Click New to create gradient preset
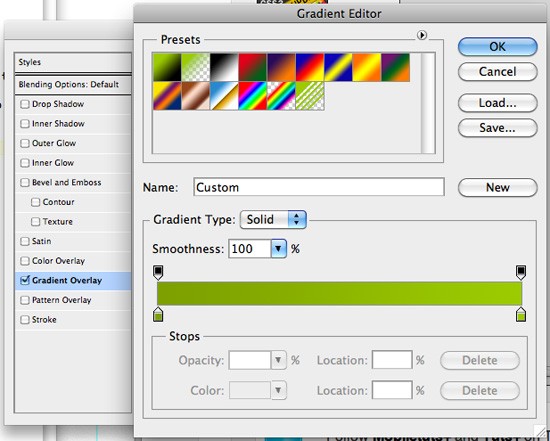The height and width of the screenshot is (441, 550). 497,187
